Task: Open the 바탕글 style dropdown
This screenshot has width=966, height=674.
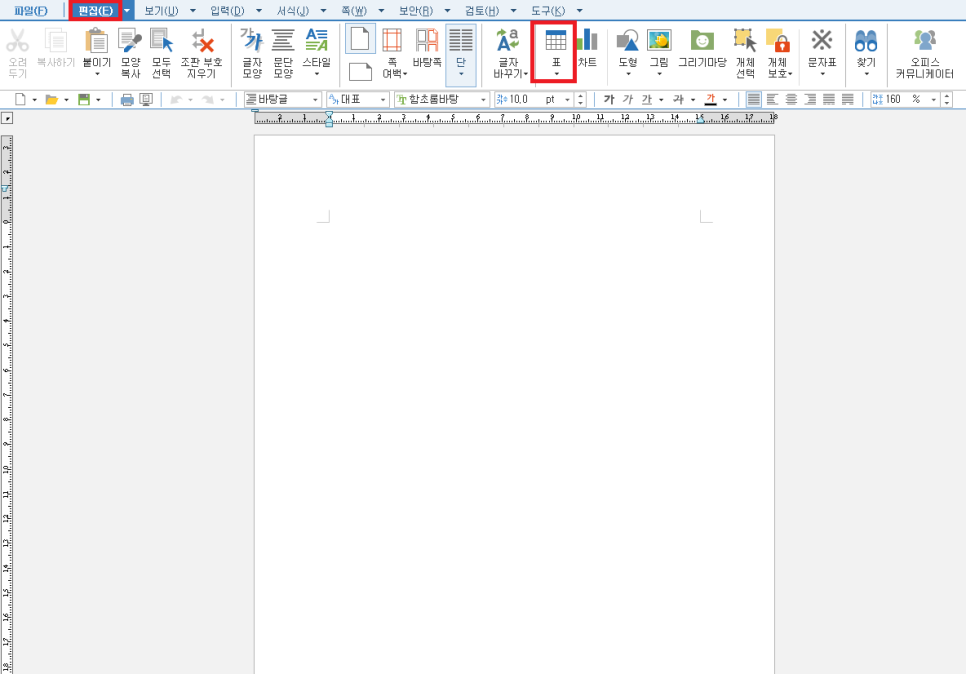Action: pyautogui.click(x=315, y=99)
